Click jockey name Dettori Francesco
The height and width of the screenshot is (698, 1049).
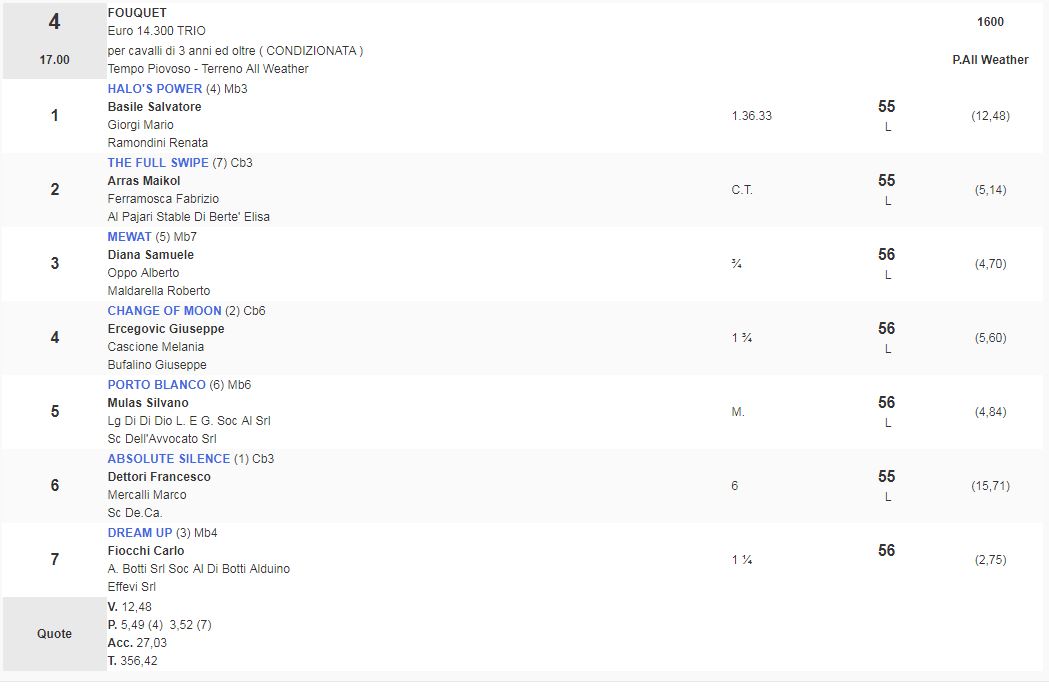coord(159,477)
